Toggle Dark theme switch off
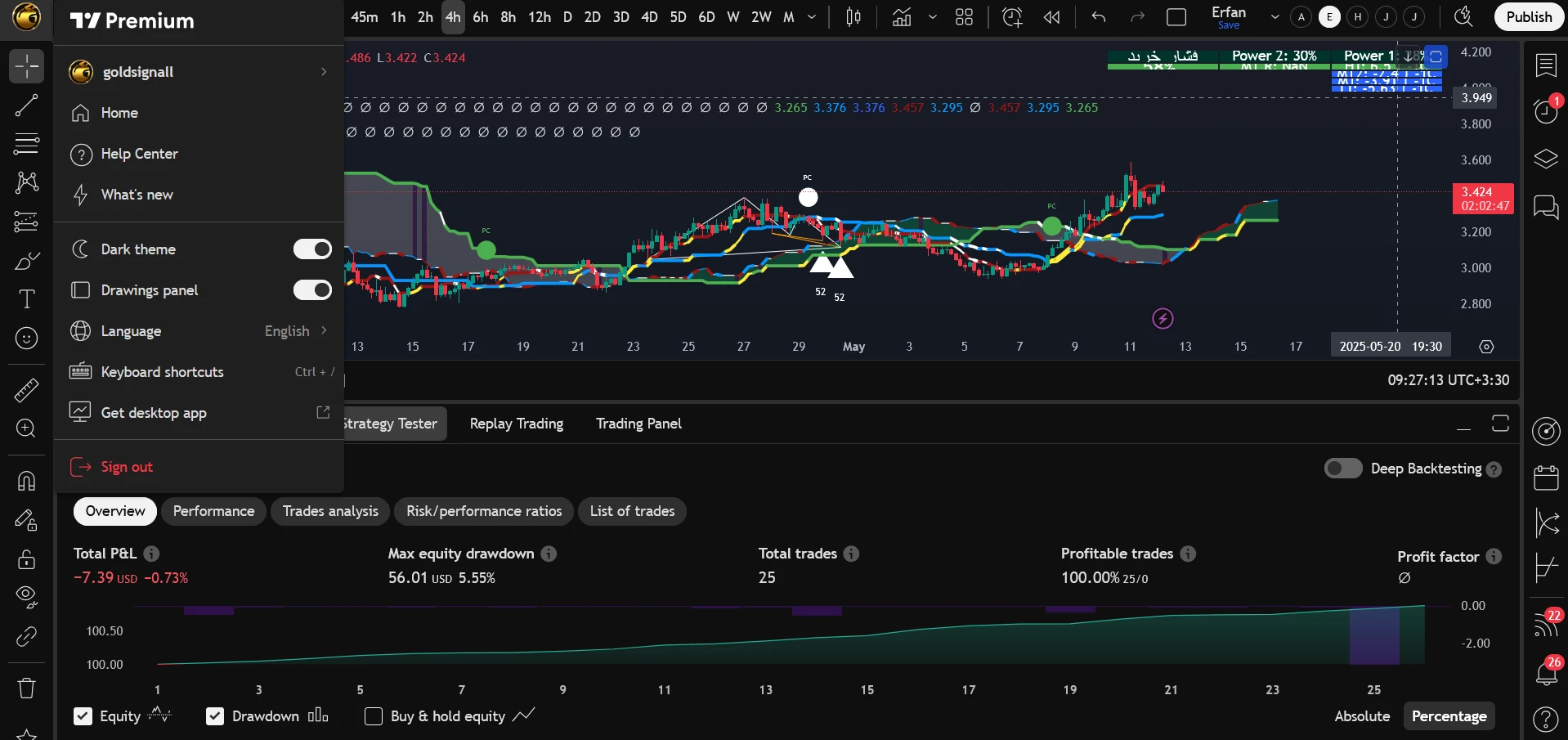1568x740 pixels. [x=312, y=249]
